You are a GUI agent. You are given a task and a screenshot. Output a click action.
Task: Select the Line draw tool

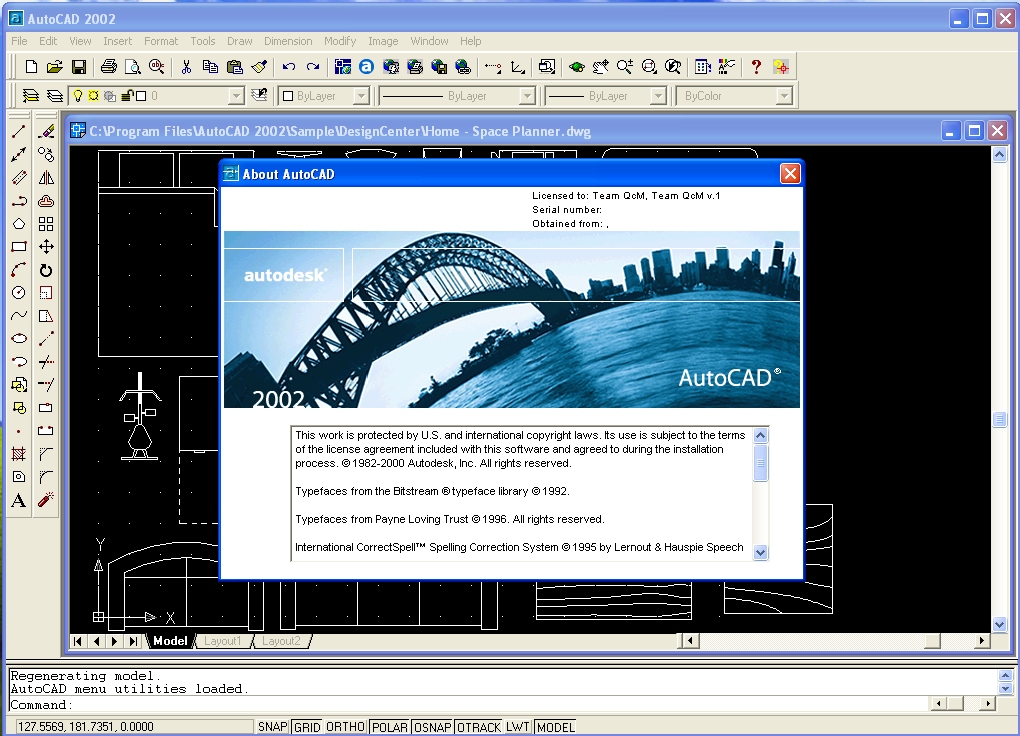[18, 131]
